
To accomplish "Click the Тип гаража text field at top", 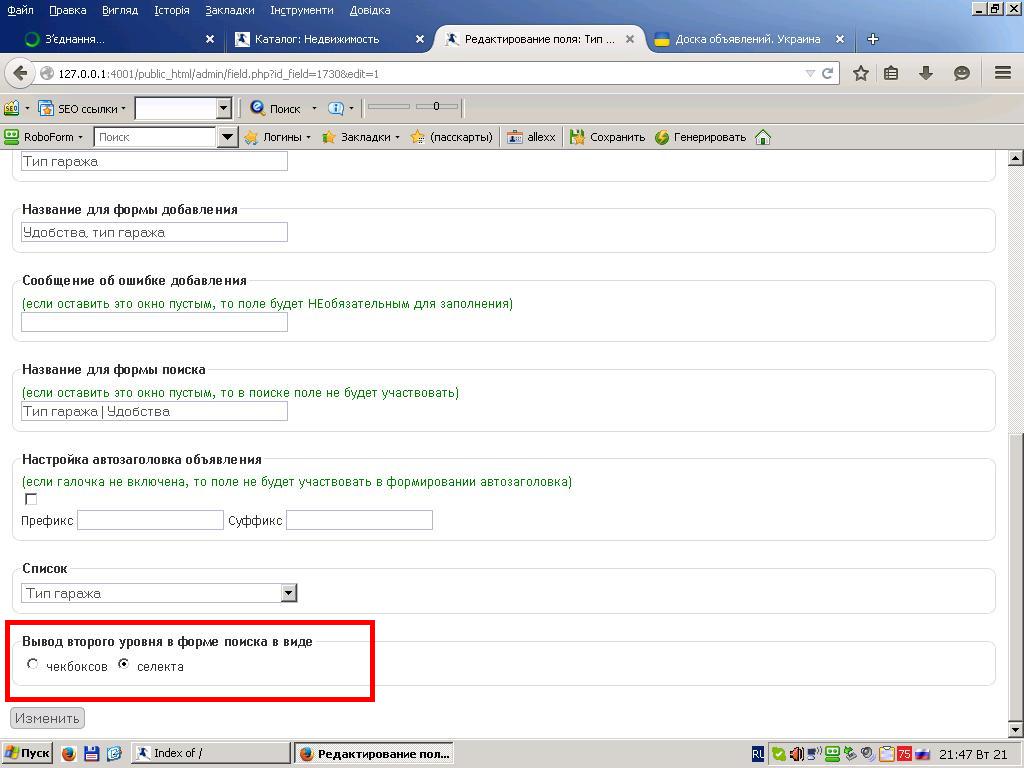I will click(x=154, y=161).
